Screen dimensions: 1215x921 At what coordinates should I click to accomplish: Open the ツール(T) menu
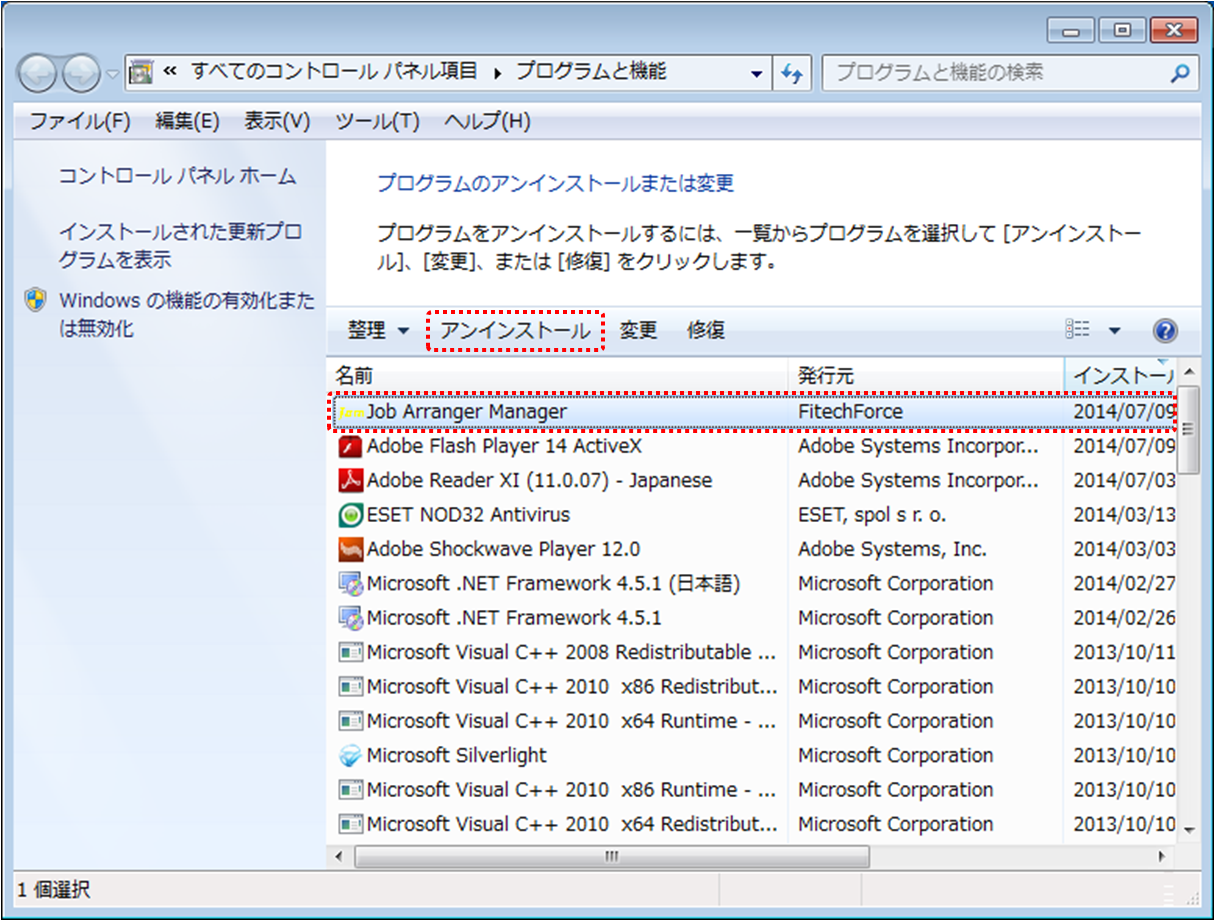(377, 122)
